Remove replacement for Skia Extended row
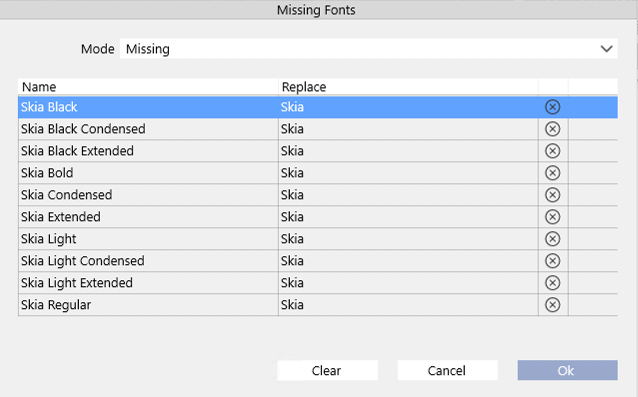This screenshot has height=397, width=638. click(552, 217)
